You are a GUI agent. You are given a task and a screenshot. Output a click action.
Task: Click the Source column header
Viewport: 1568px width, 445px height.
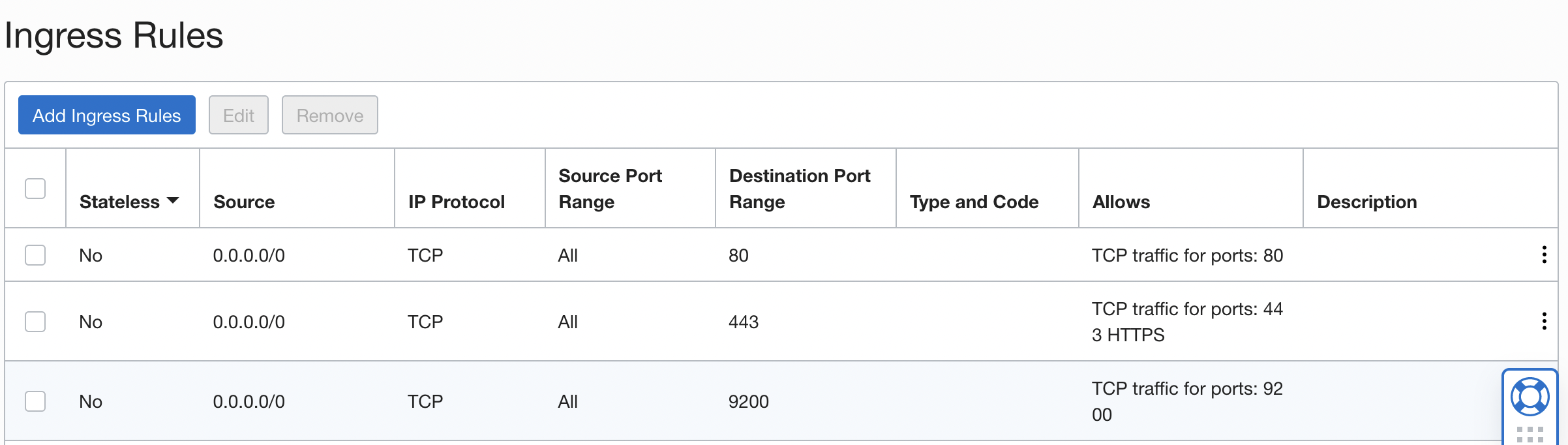click(x=244, y=202)
